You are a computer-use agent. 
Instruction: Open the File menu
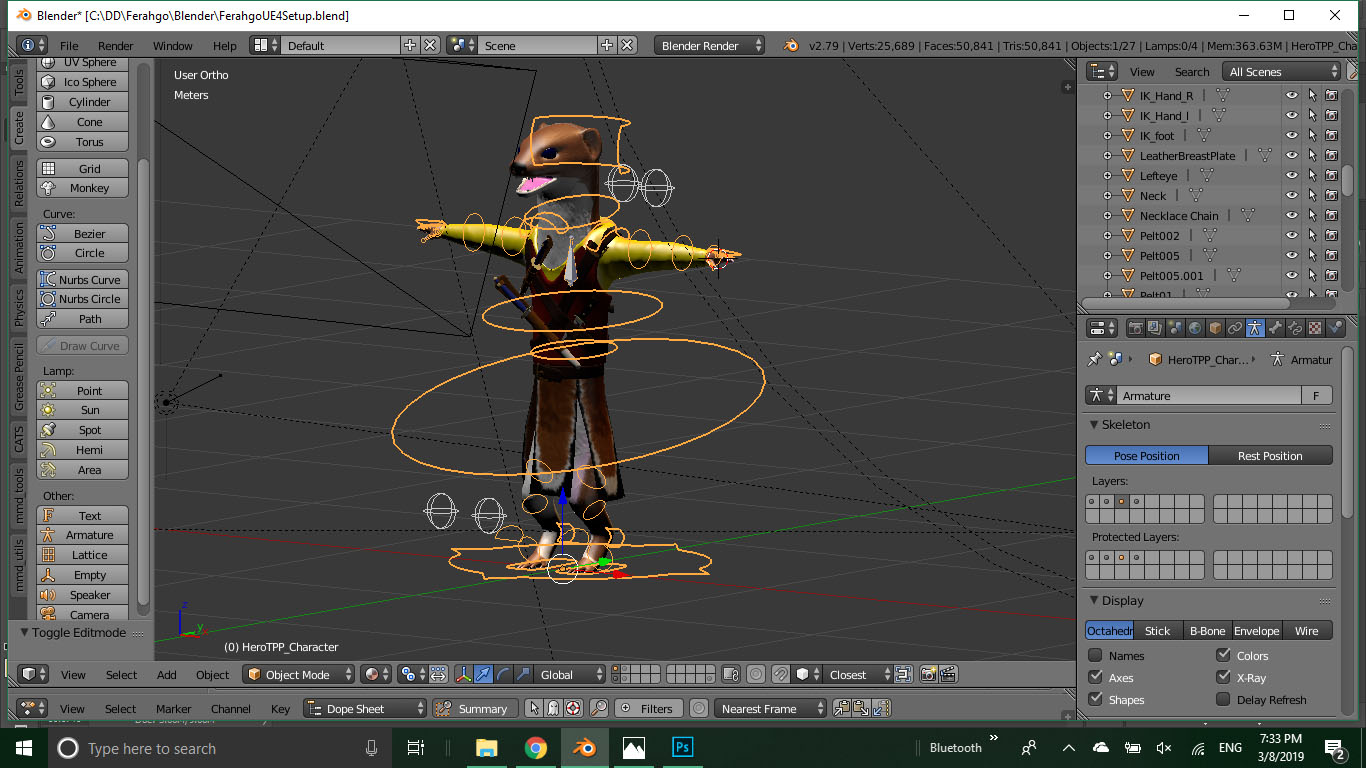pyautogui.click(x=69, y=46)
